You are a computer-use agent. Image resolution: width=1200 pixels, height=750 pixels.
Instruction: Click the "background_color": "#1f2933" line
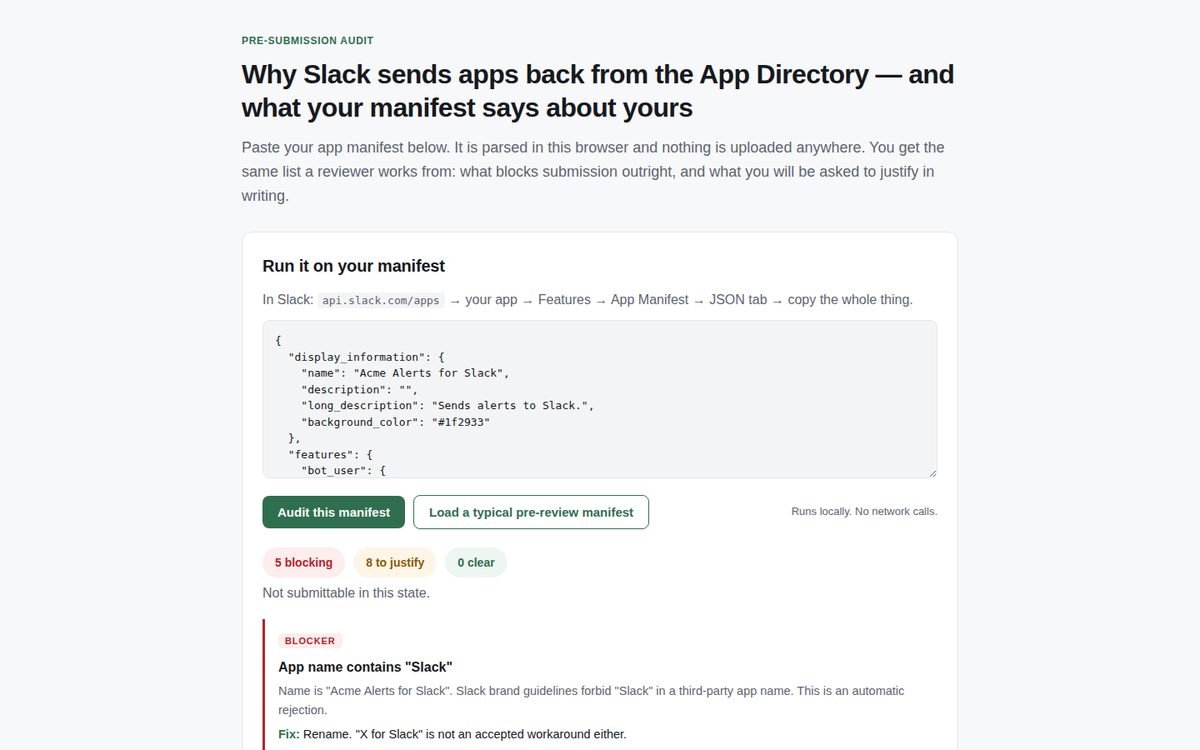[x=396, y=422]
